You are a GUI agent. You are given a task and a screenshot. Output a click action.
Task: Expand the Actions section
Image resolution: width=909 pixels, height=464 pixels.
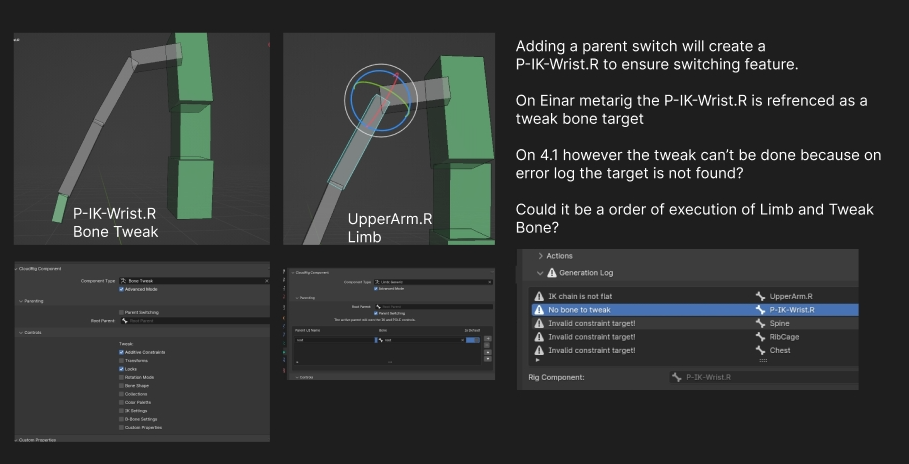click(540, 256)
